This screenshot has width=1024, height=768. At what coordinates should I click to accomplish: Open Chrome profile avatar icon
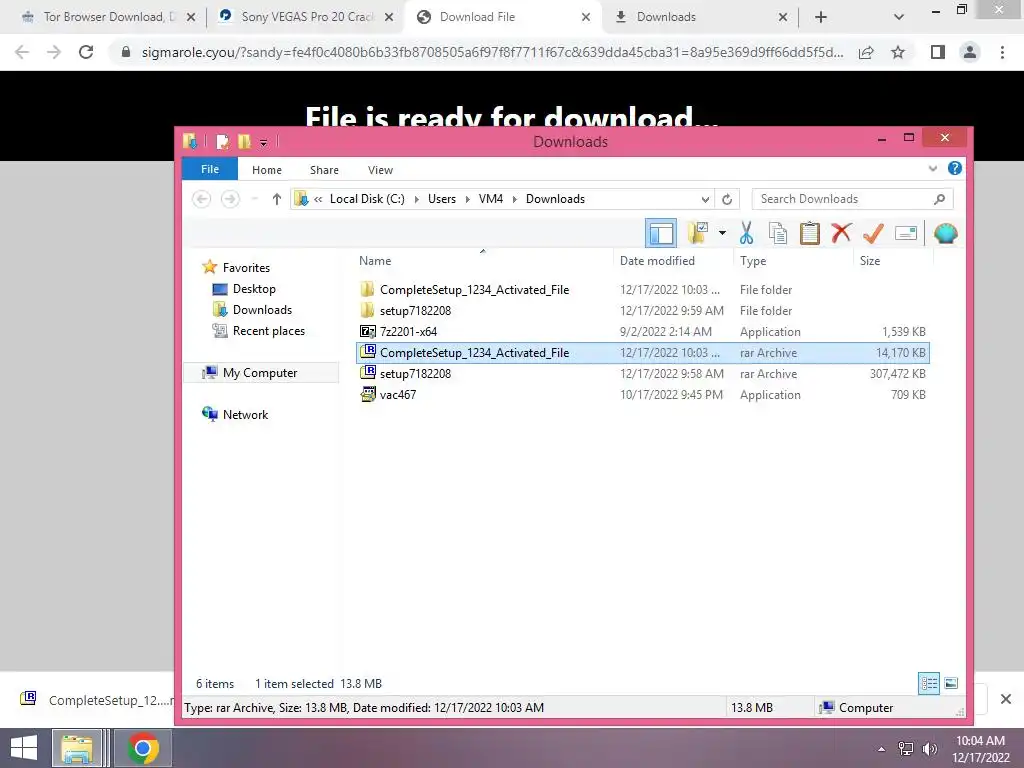[x=970, y=52]
